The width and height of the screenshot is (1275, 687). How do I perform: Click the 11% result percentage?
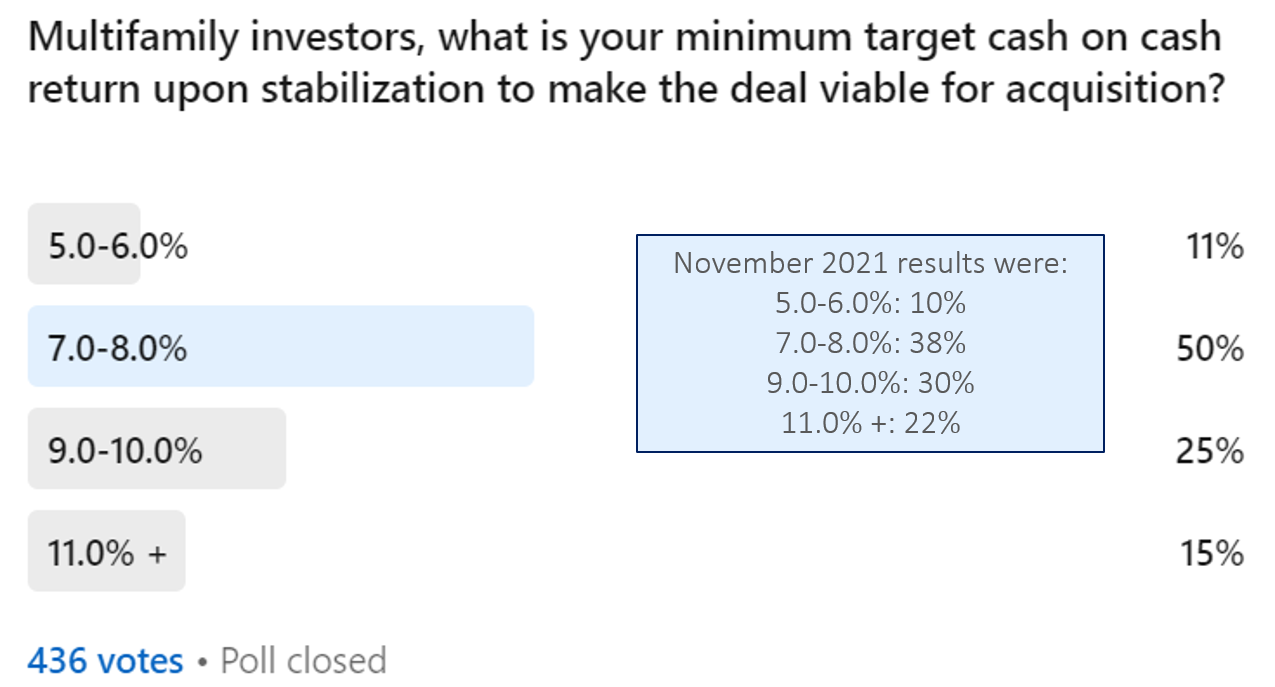pyautogui.click(x=1216, y=246)
